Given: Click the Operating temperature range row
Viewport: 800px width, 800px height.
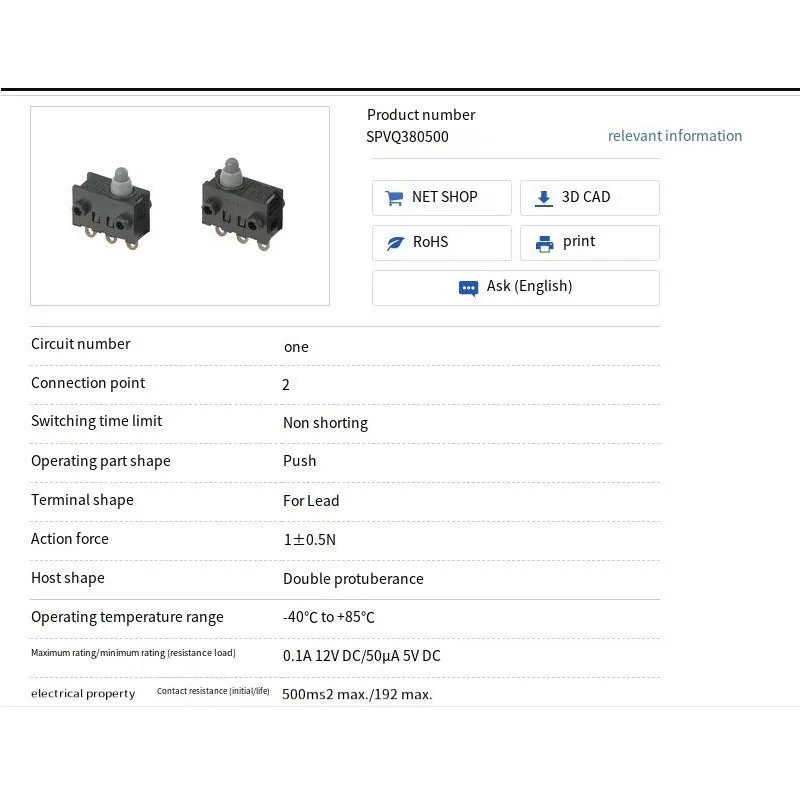Looking at the screenshot, I should point(345,618).
